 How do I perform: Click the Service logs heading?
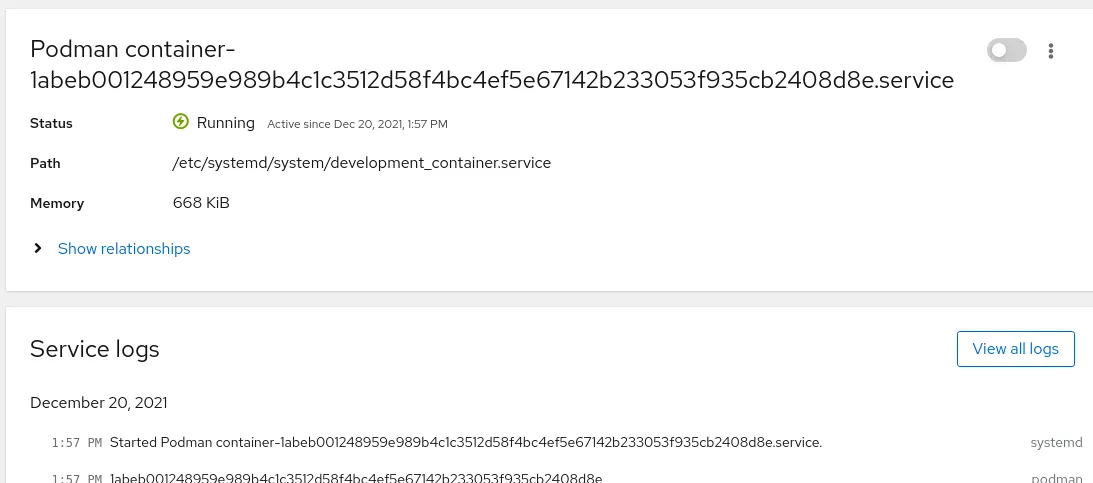tap(95, 349)
